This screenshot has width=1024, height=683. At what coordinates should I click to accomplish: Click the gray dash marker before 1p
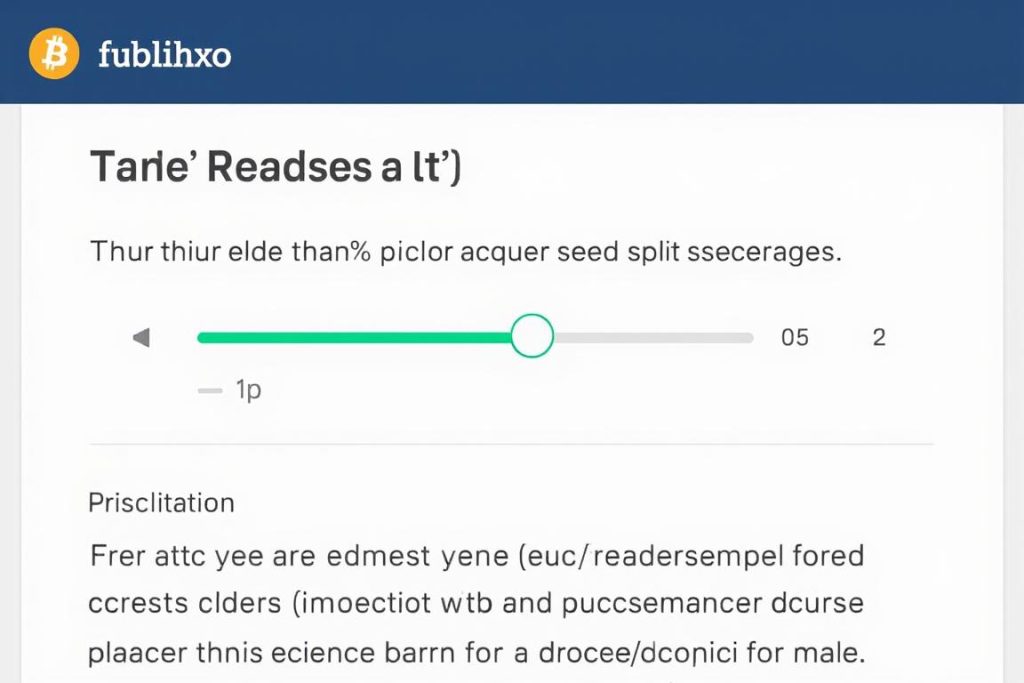coord(210,391)
